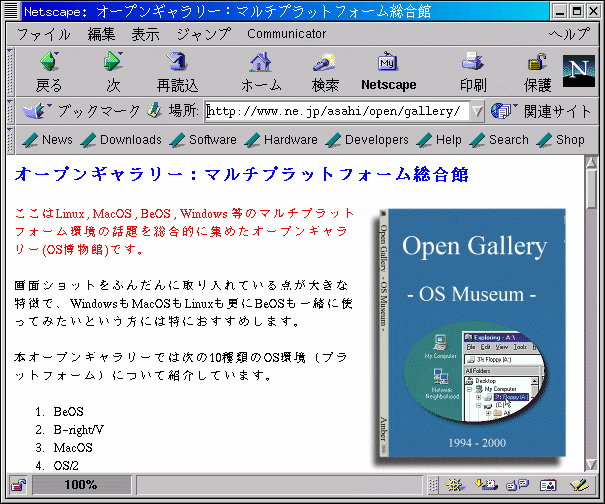Click the blue page heading オープンギャラリー
605x504 pixels.
(242, 174)
